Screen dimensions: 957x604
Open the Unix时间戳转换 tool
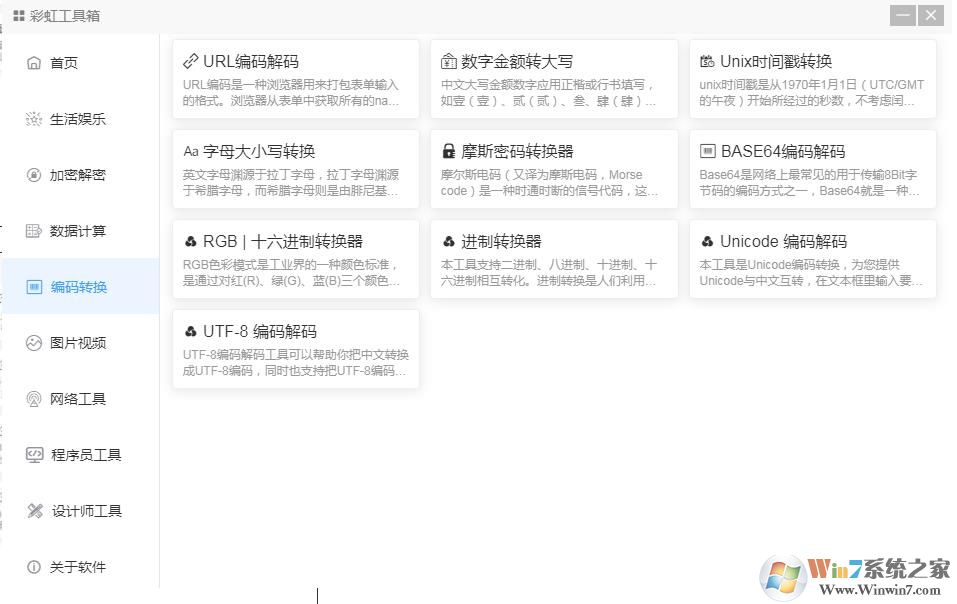(x=811, y=78)
